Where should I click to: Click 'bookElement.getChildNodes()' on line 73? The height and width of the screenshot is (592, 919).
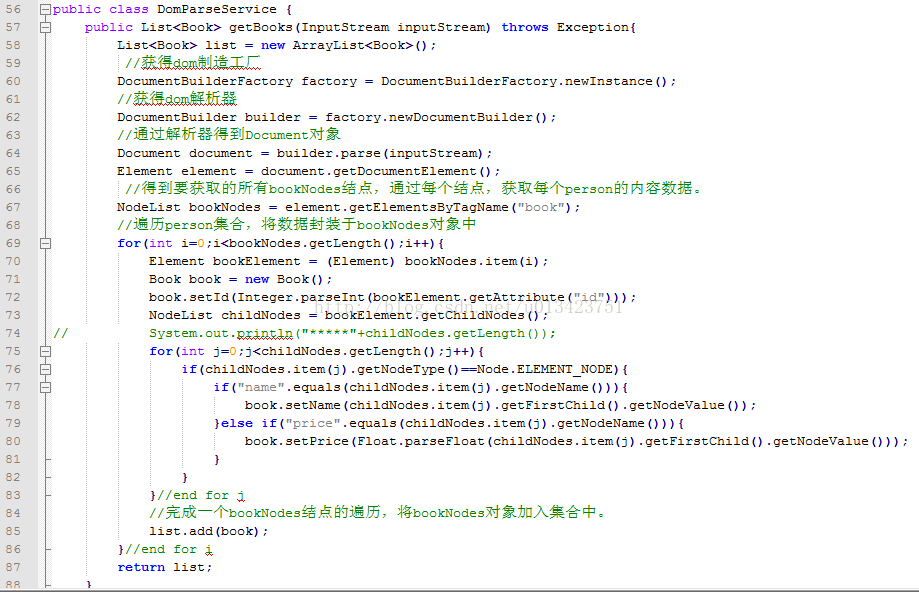(433, 315)
